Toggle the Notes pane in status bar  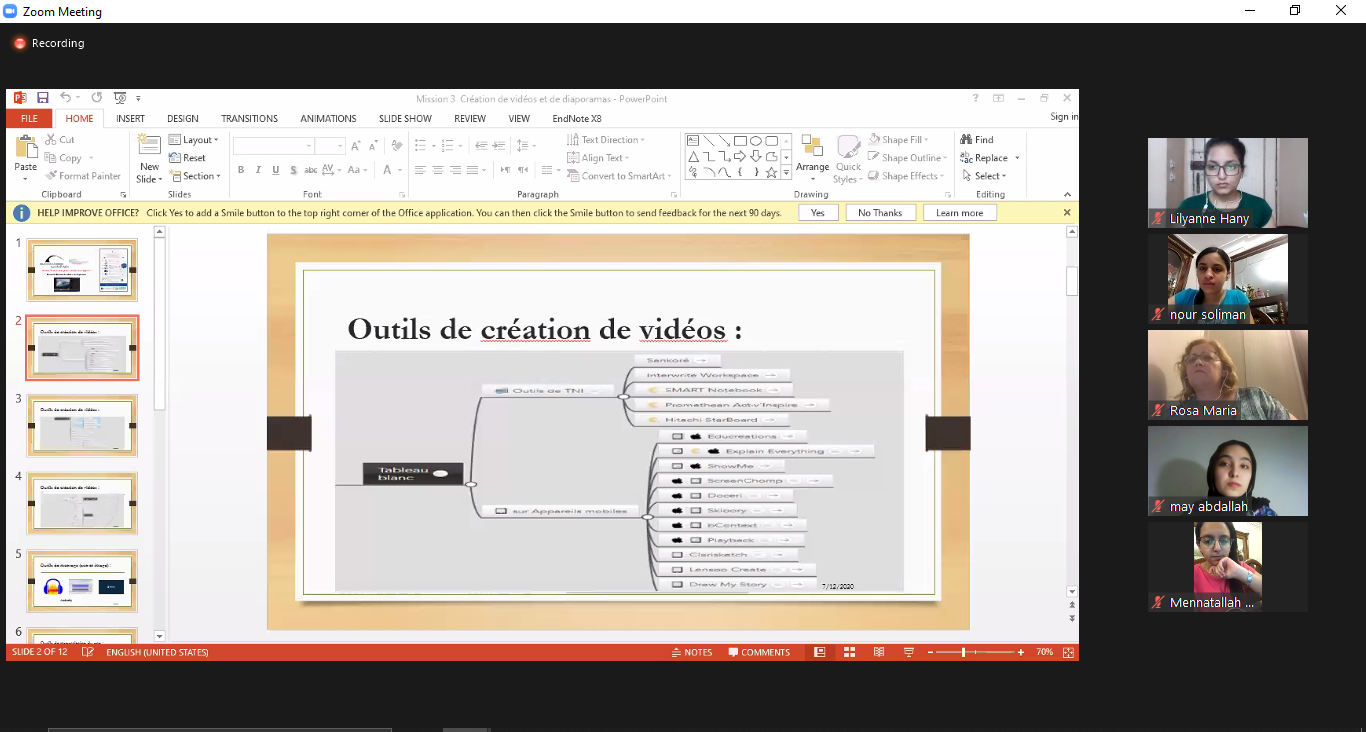[692, 652]
